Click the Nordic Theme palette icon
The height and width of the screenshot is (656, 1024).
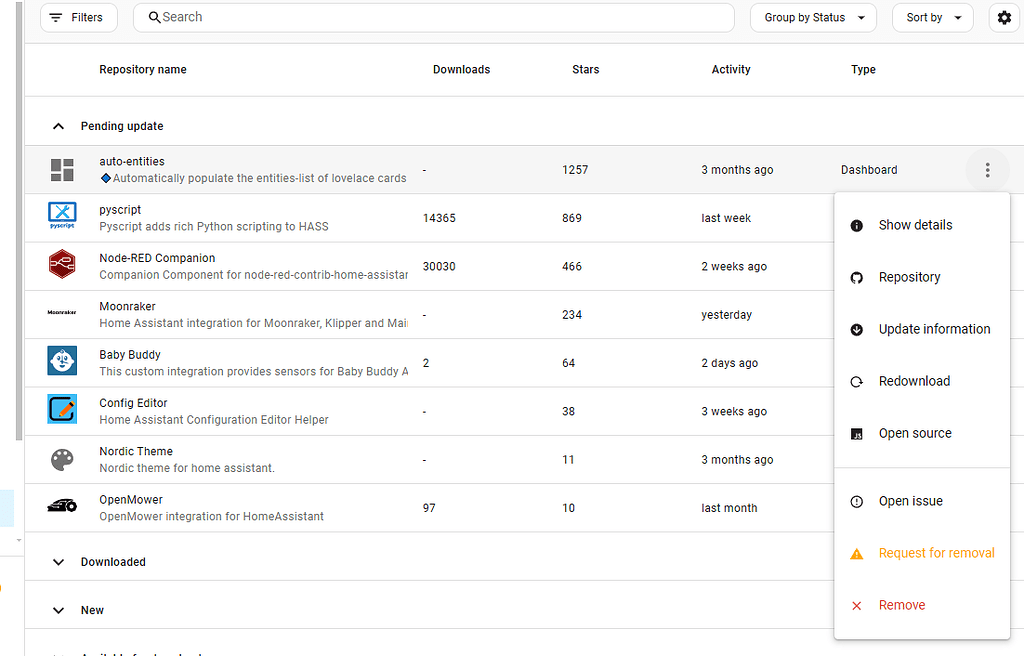[x=62, y=459]
